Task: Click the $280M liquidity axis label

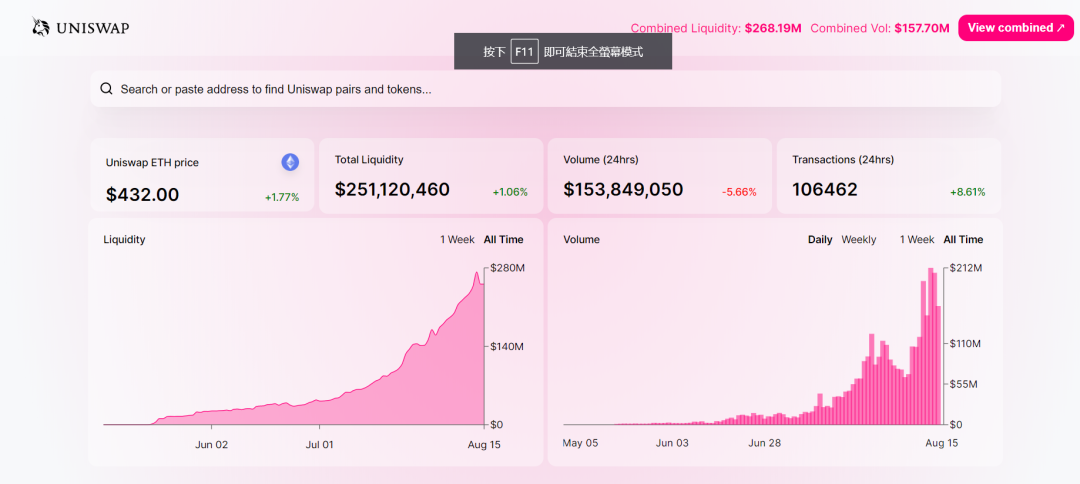Action: [508, 268]
